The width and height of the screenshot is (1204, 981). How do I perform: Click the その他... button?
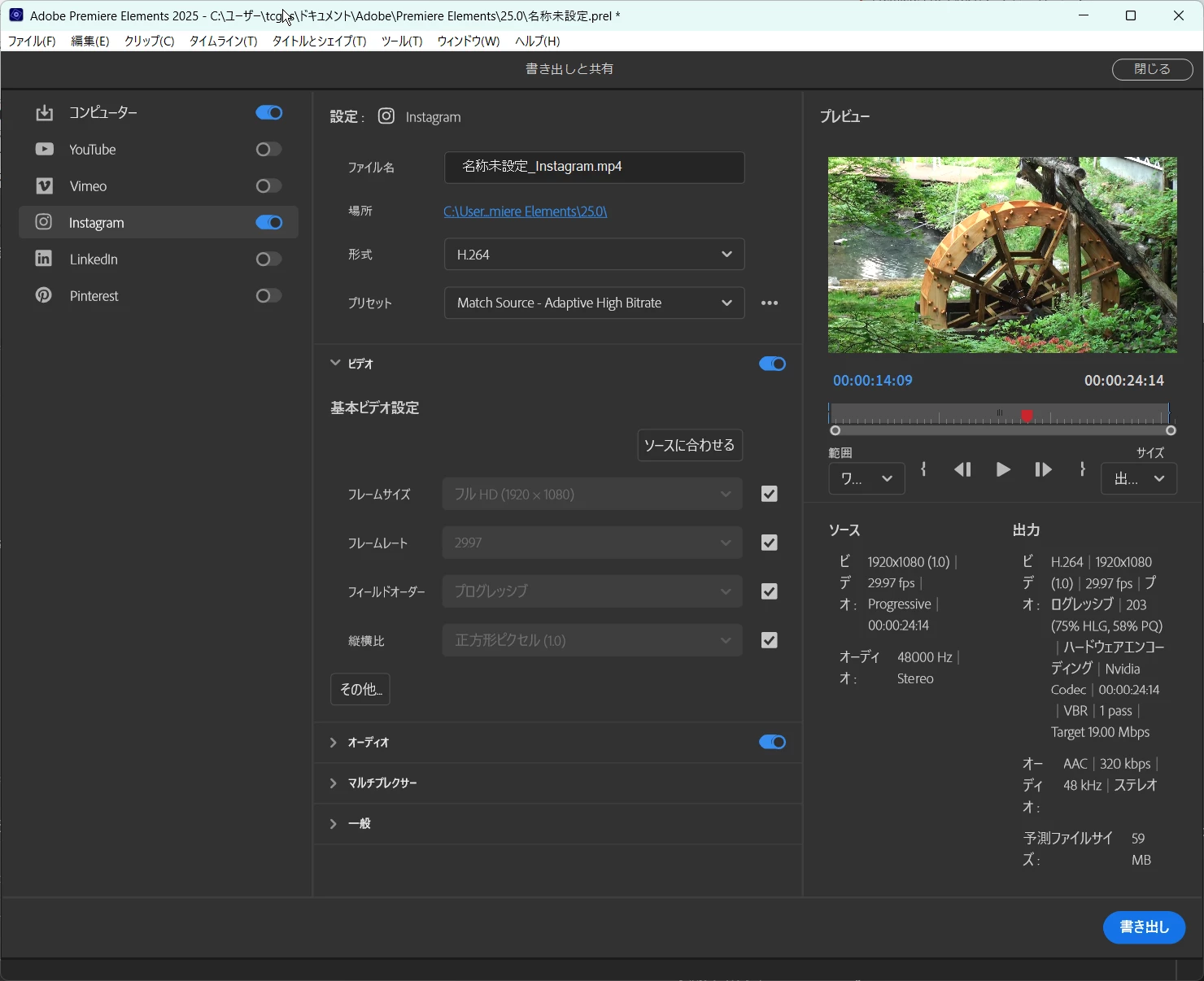tap(360, 689)
